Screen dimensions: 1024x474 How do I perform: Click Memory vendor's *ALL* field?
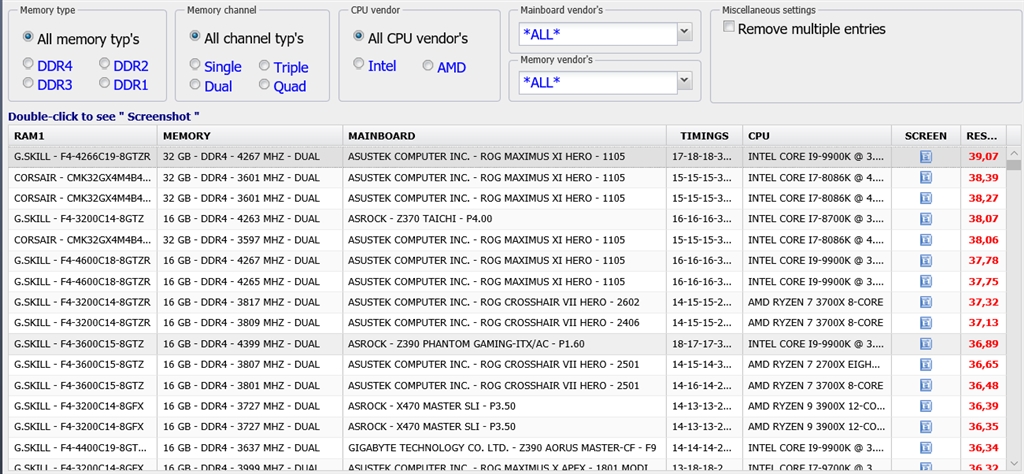pyautogui.click(x=598, y=82)
